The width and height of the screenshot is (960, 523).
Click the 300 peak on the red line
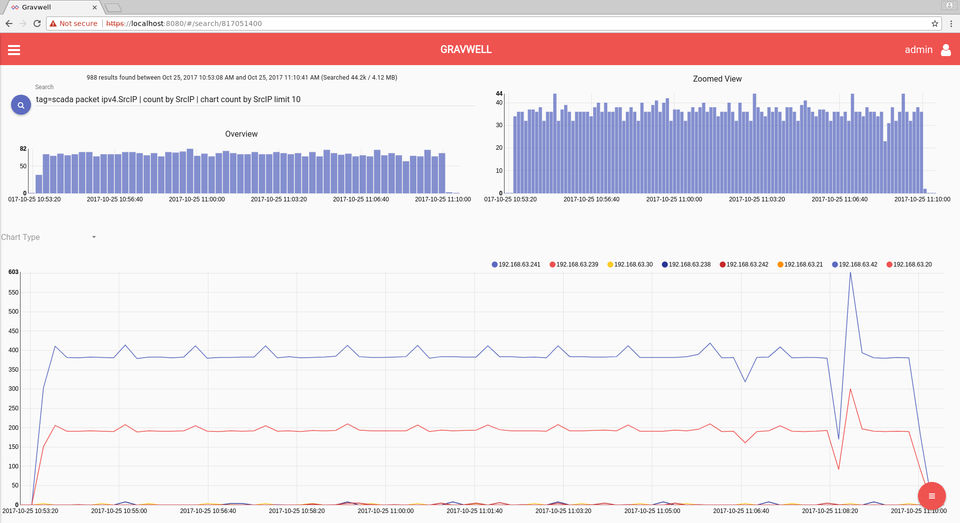[x=850, y=389]
